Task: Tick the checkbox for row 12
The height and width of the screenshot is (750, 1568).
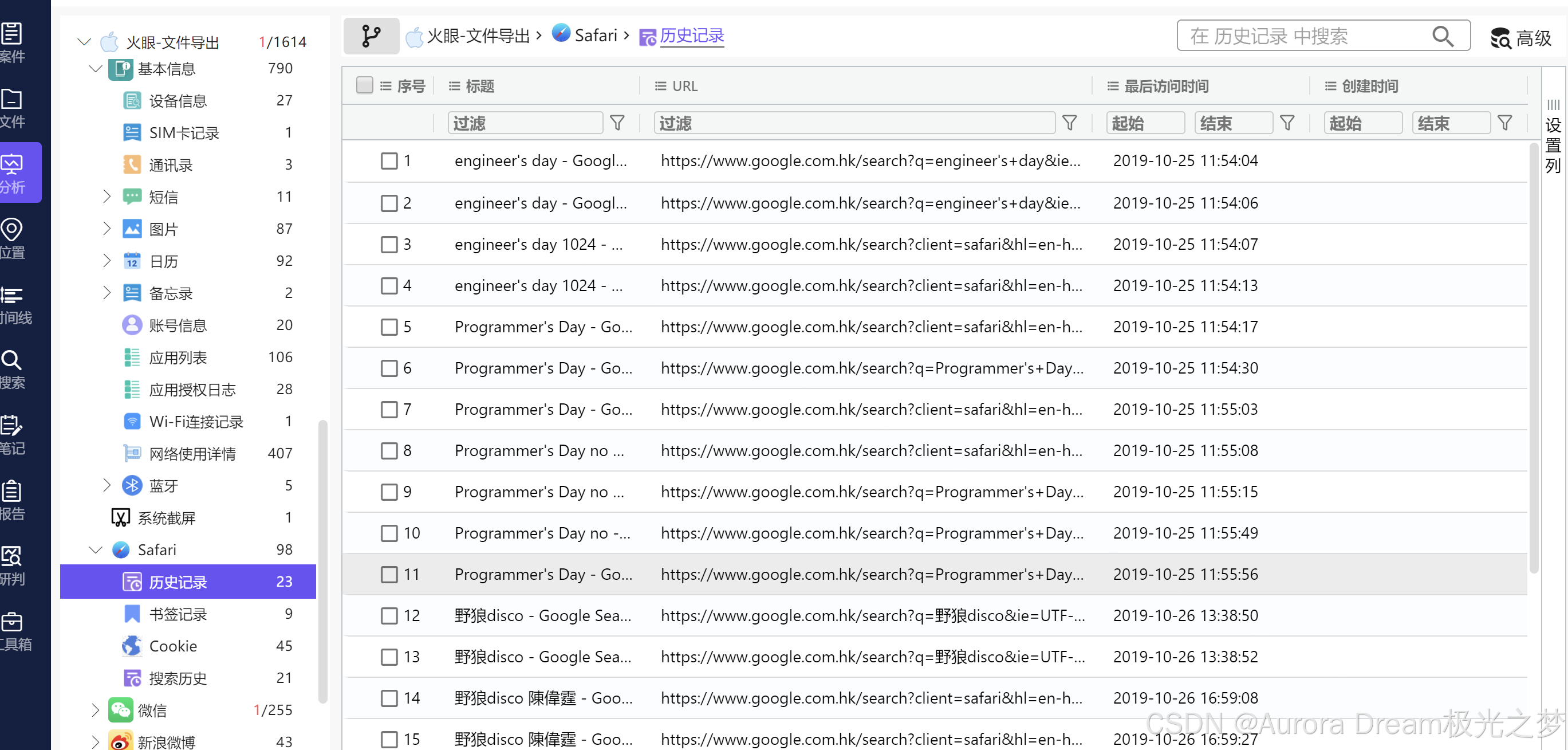Action: click(x=389, y=615)
